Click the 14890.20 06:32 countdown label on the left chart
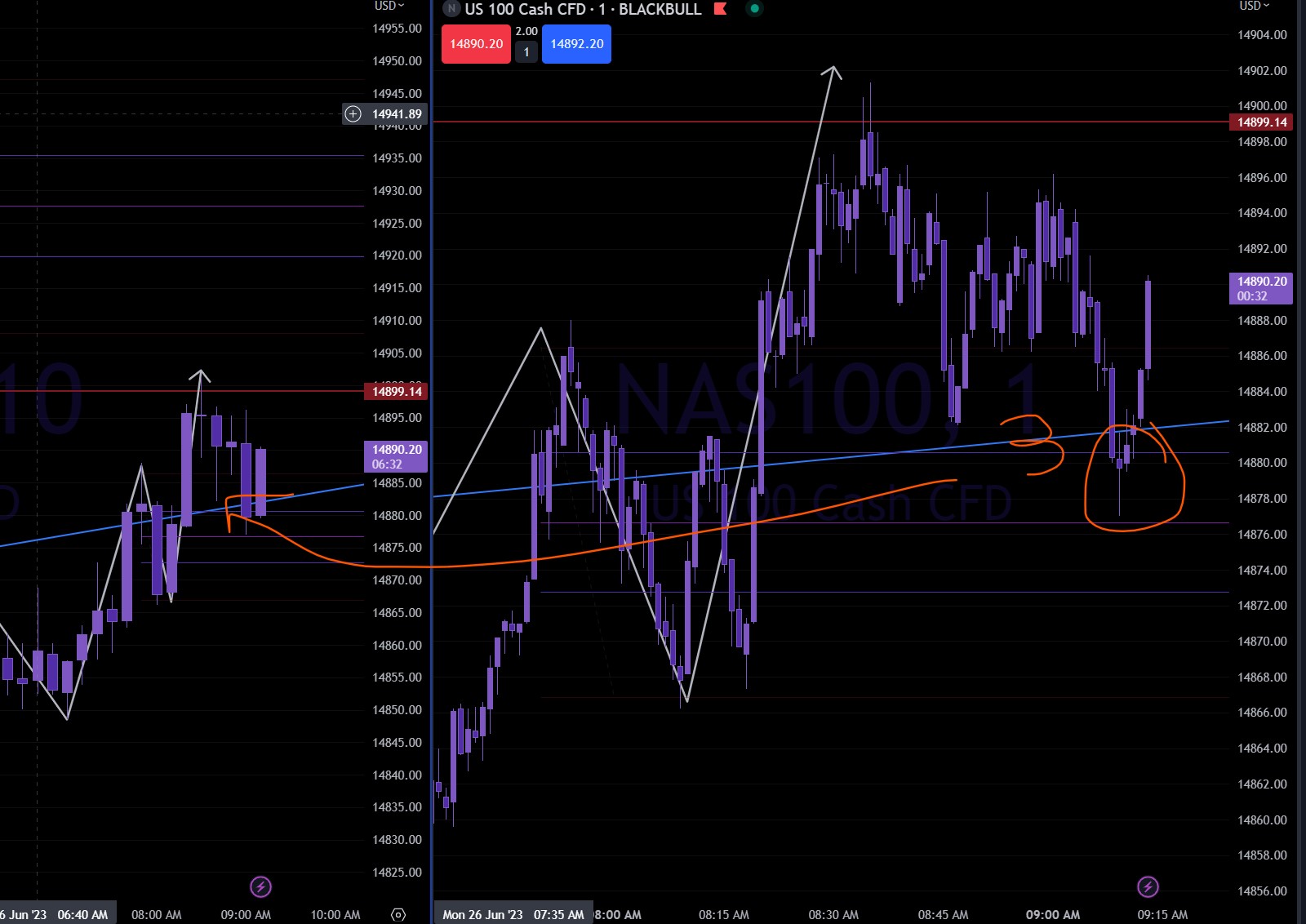The width and height of the screenshot is (1306, 924). pyautogui.click(x=397, y=457)
